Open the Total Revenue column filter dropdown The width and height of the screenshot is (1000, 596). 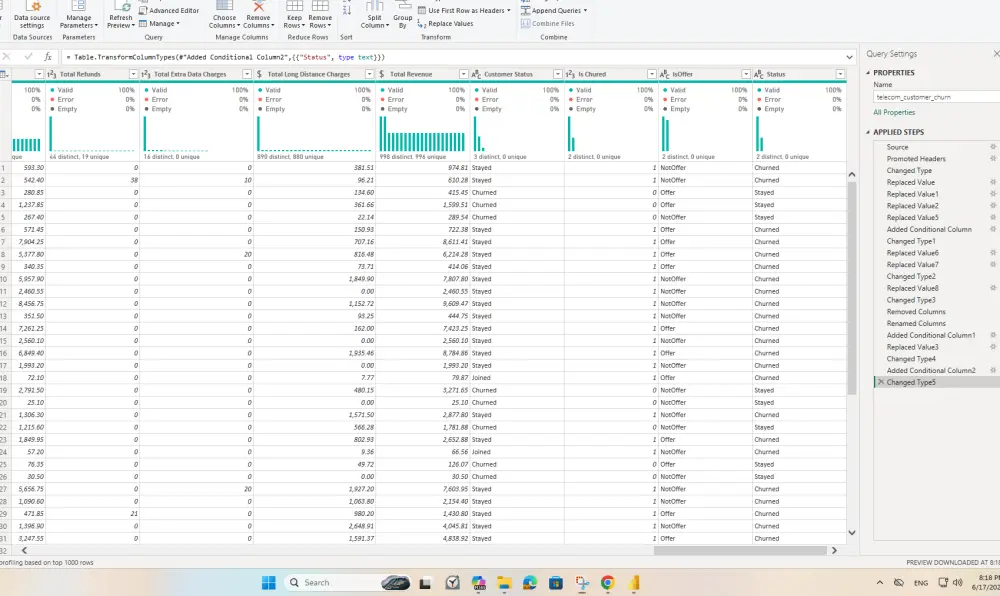pyautogui.click(x=464, y=75)
